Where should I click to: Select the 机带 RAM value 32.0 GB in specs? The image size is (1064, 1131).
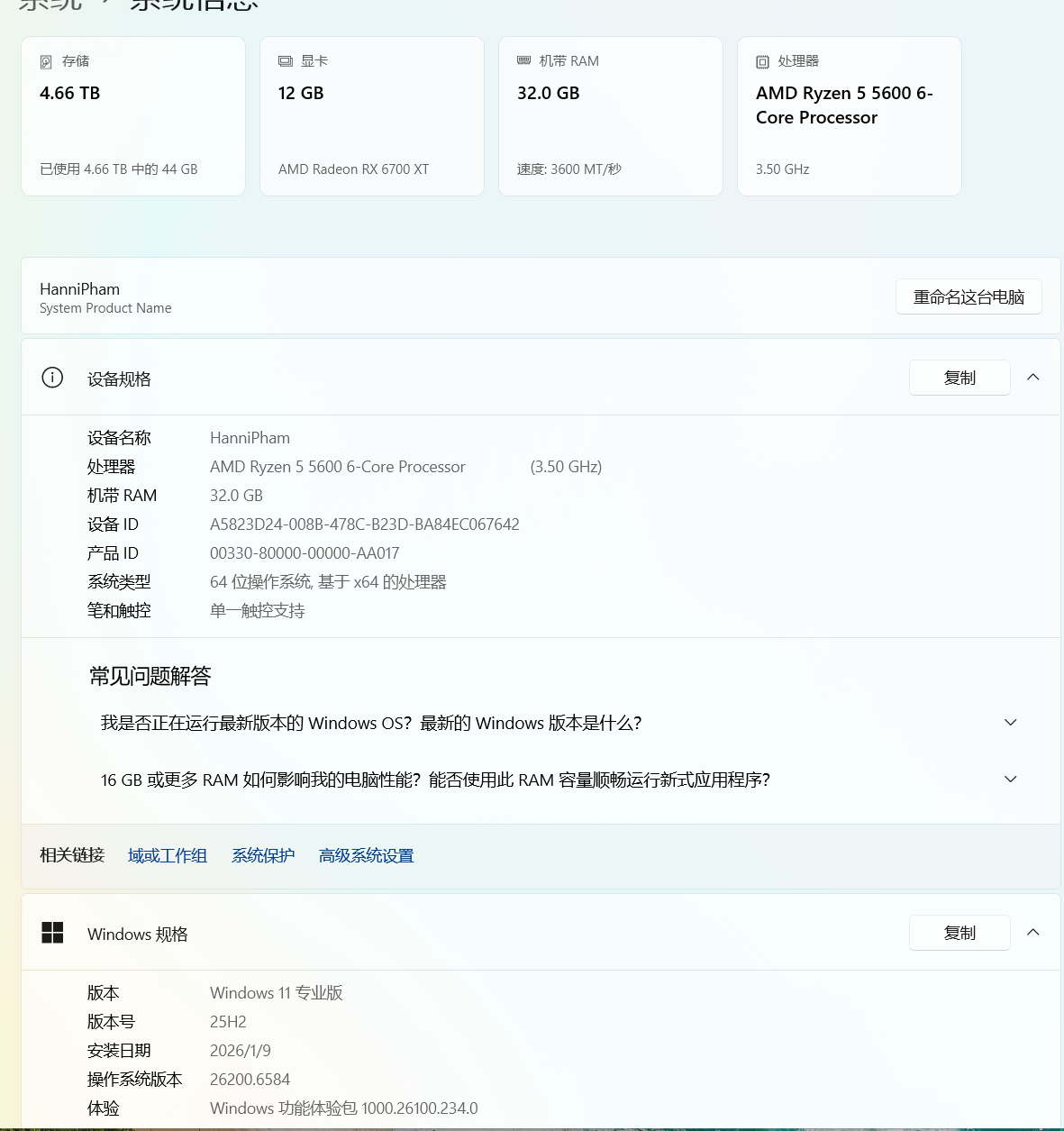(236, 496)
